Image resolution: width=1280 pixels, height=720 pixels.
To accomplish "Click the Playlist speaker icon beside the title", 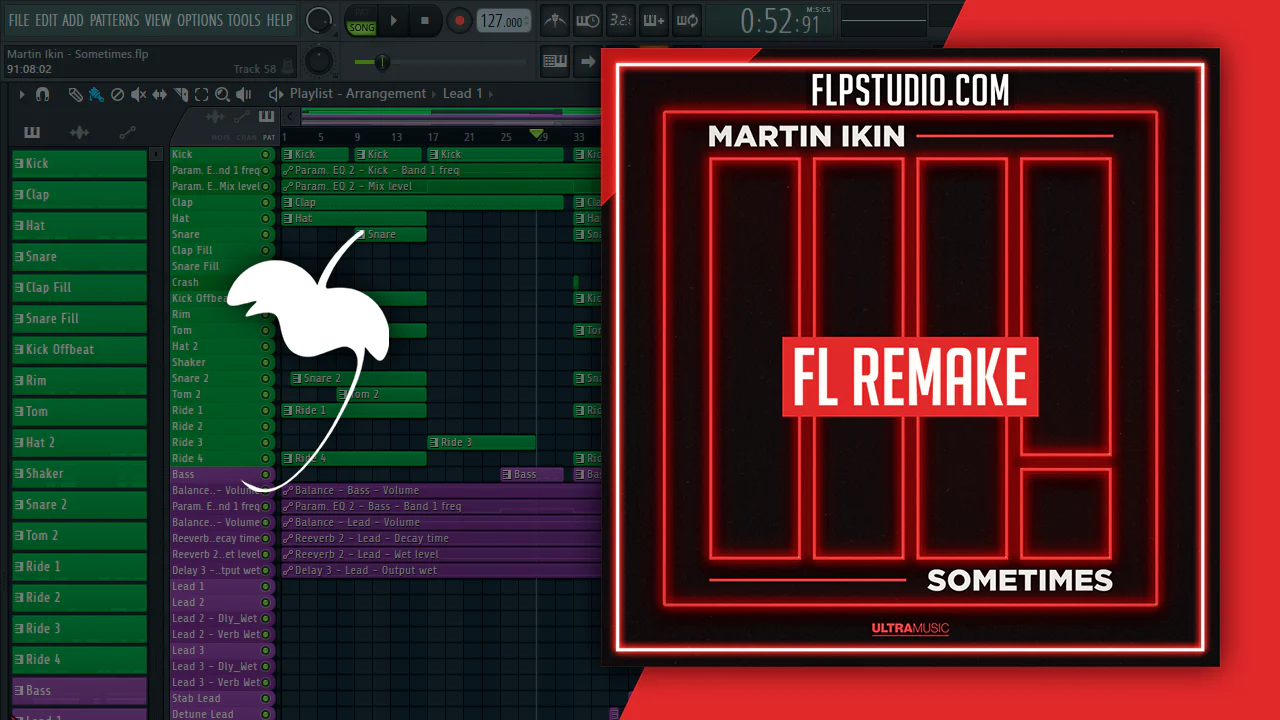I will coord(276,94).
